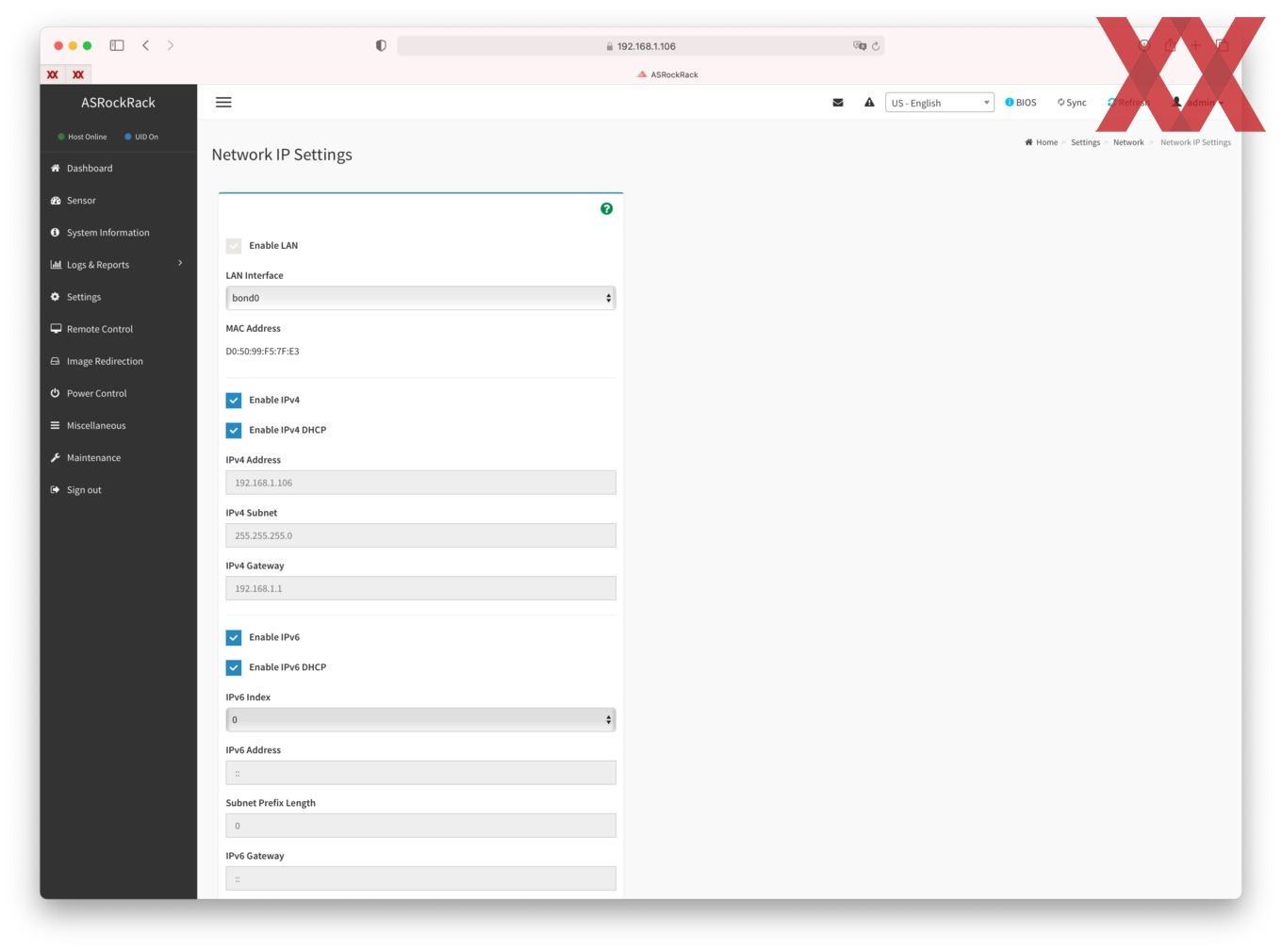Click the ASRockRack logo title

pos(118,102)
